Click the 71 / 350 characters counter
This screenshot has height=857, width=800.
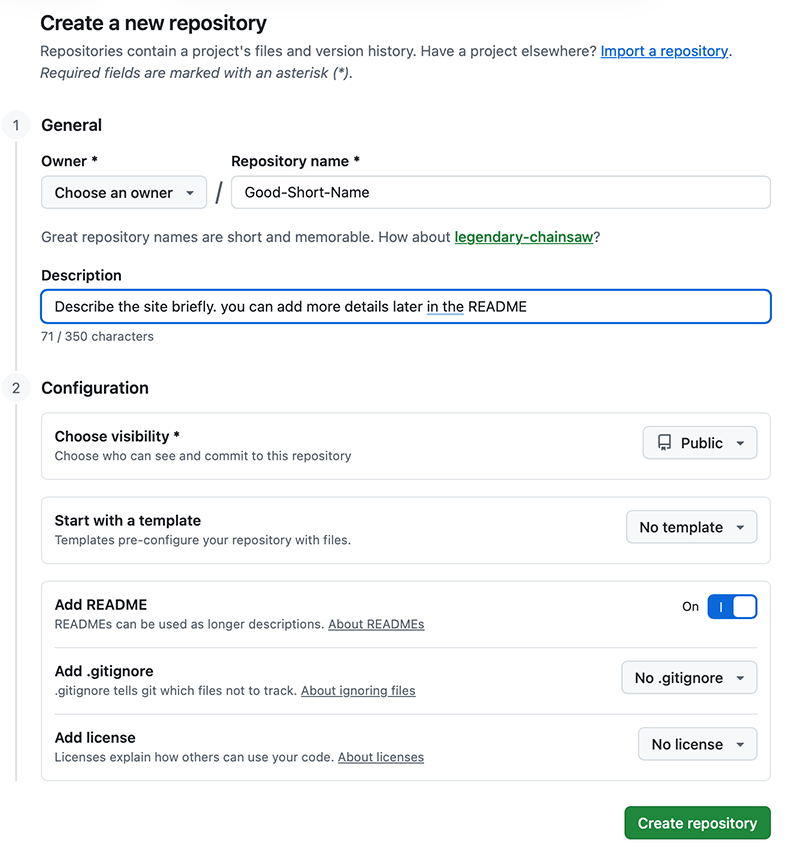[x=96, y=337]
